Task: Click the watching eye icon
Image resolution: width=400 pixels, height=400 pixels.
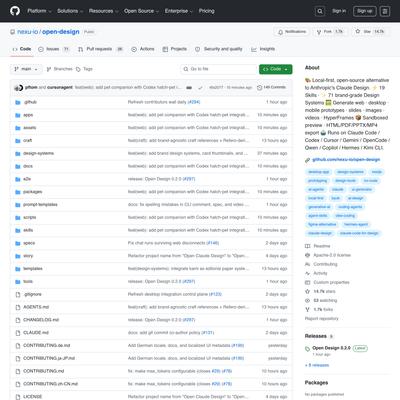Action: (x=307, y=301)
